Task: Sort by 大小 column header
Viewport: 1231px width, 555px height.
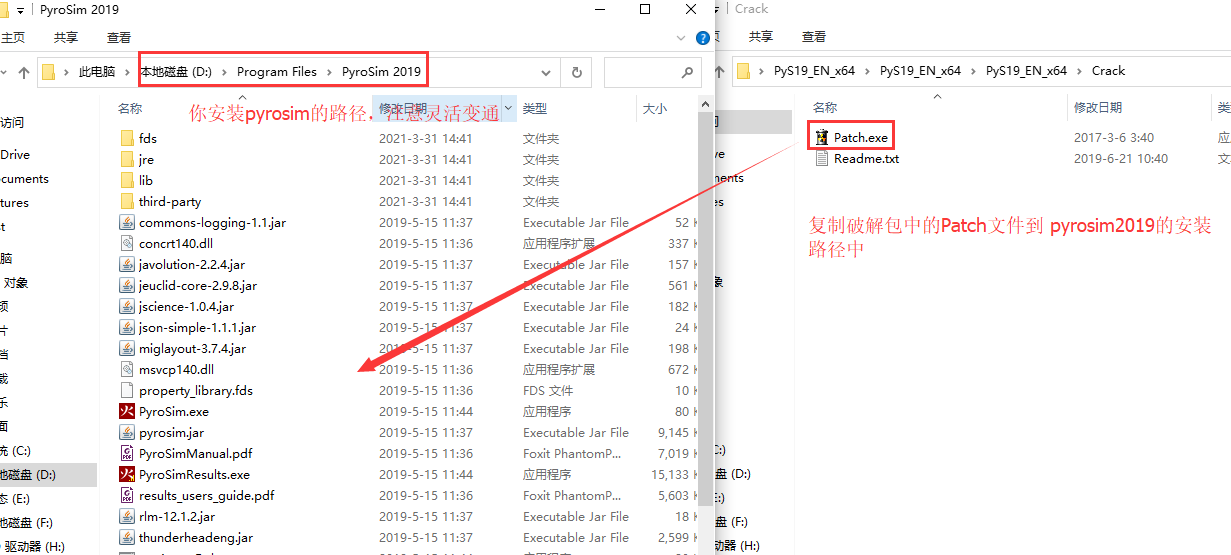Action: tap(654, 108)
